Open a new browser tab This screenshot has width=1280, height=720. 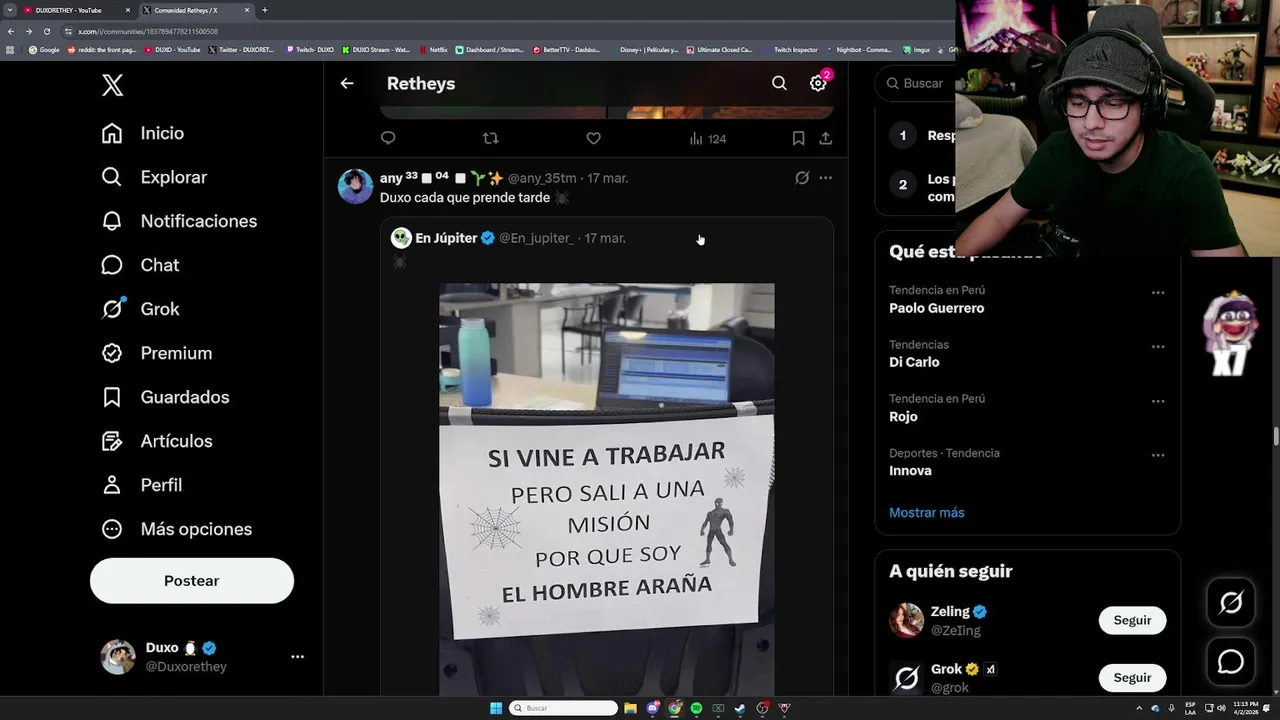click(265, 10)
